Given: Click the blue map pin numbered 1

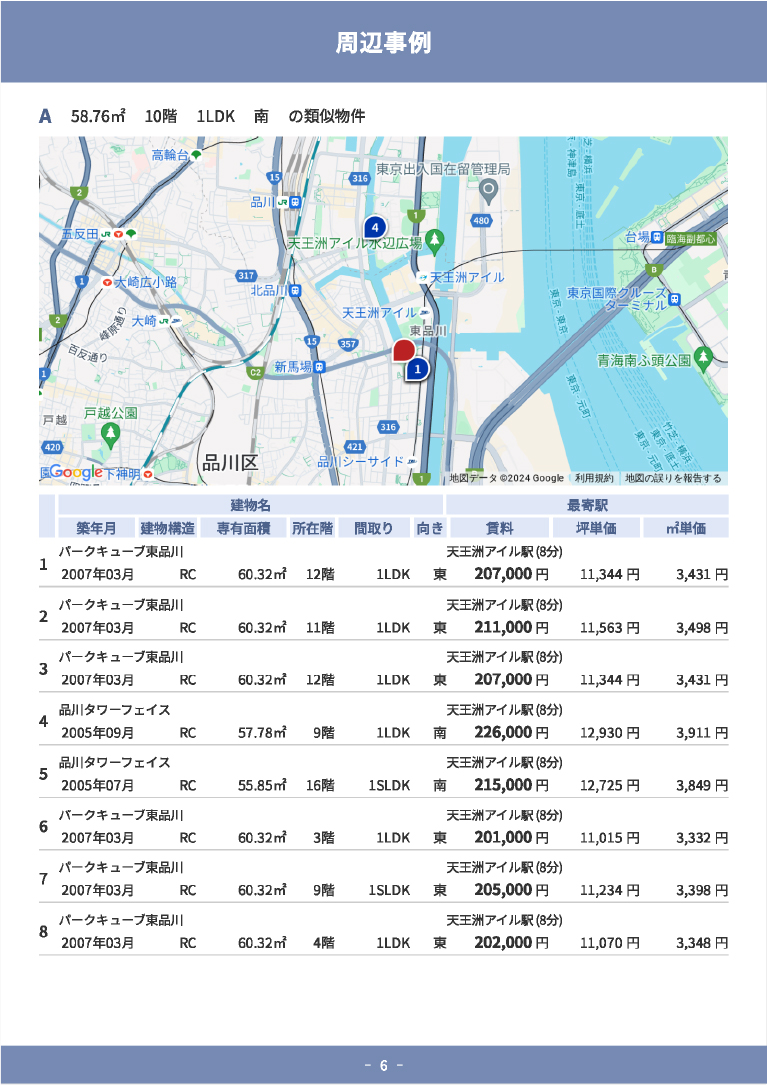Looking at the screenshot, I should [417, 370].
